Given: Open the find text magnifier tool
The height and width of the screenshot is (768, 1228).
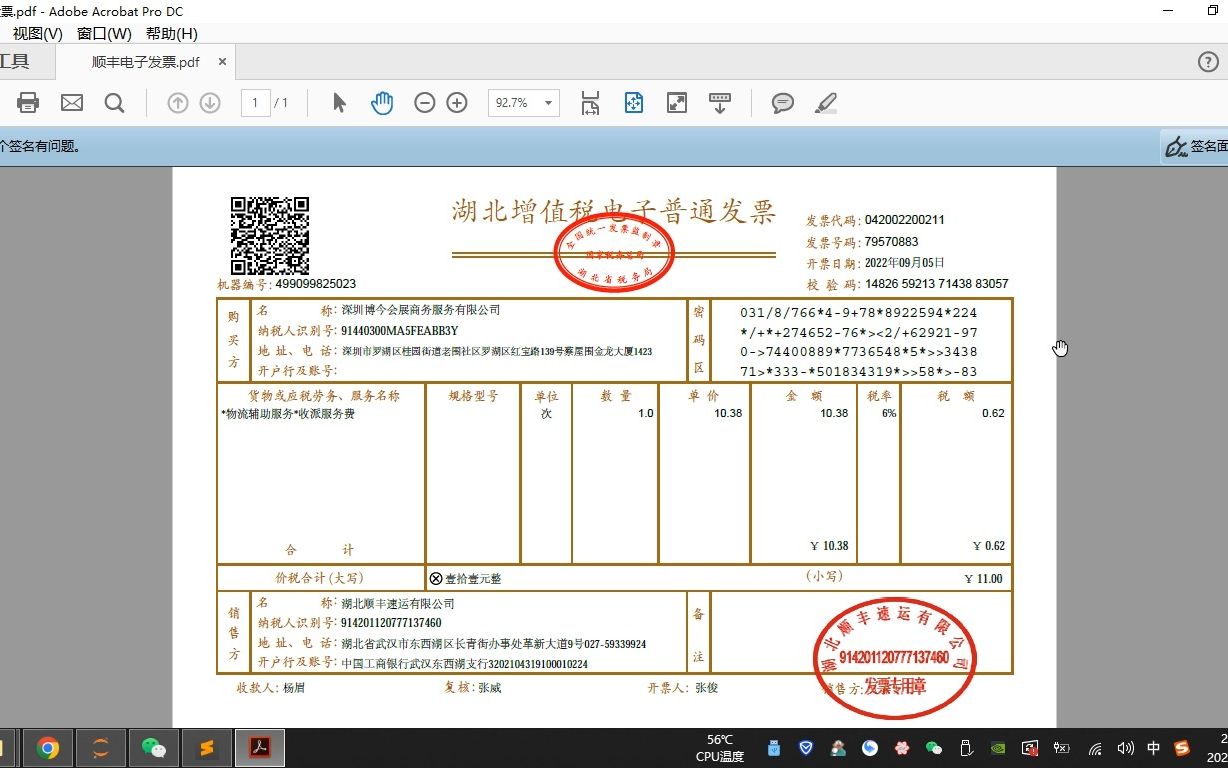Looking at the screenshot, I should [115, 102].
